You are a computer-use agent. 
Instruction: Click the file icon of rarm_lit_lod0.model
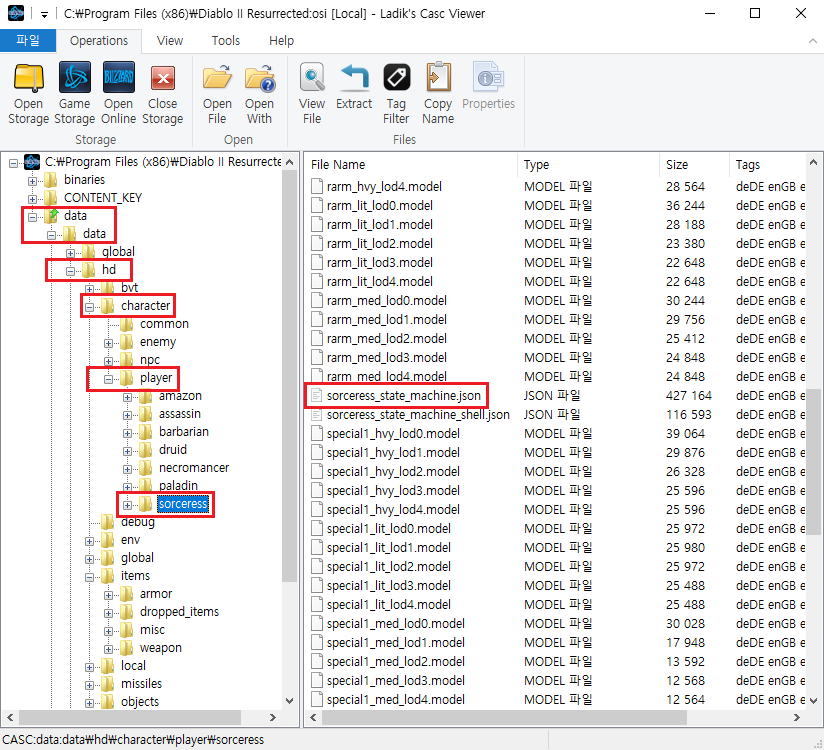316,205
